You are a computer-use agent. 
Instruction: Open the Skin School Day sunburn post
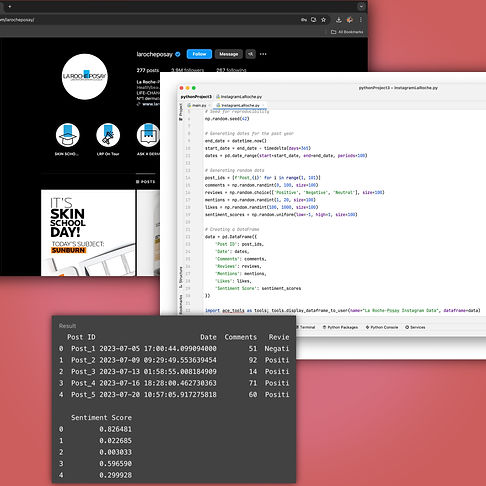[x=88, y=233]
